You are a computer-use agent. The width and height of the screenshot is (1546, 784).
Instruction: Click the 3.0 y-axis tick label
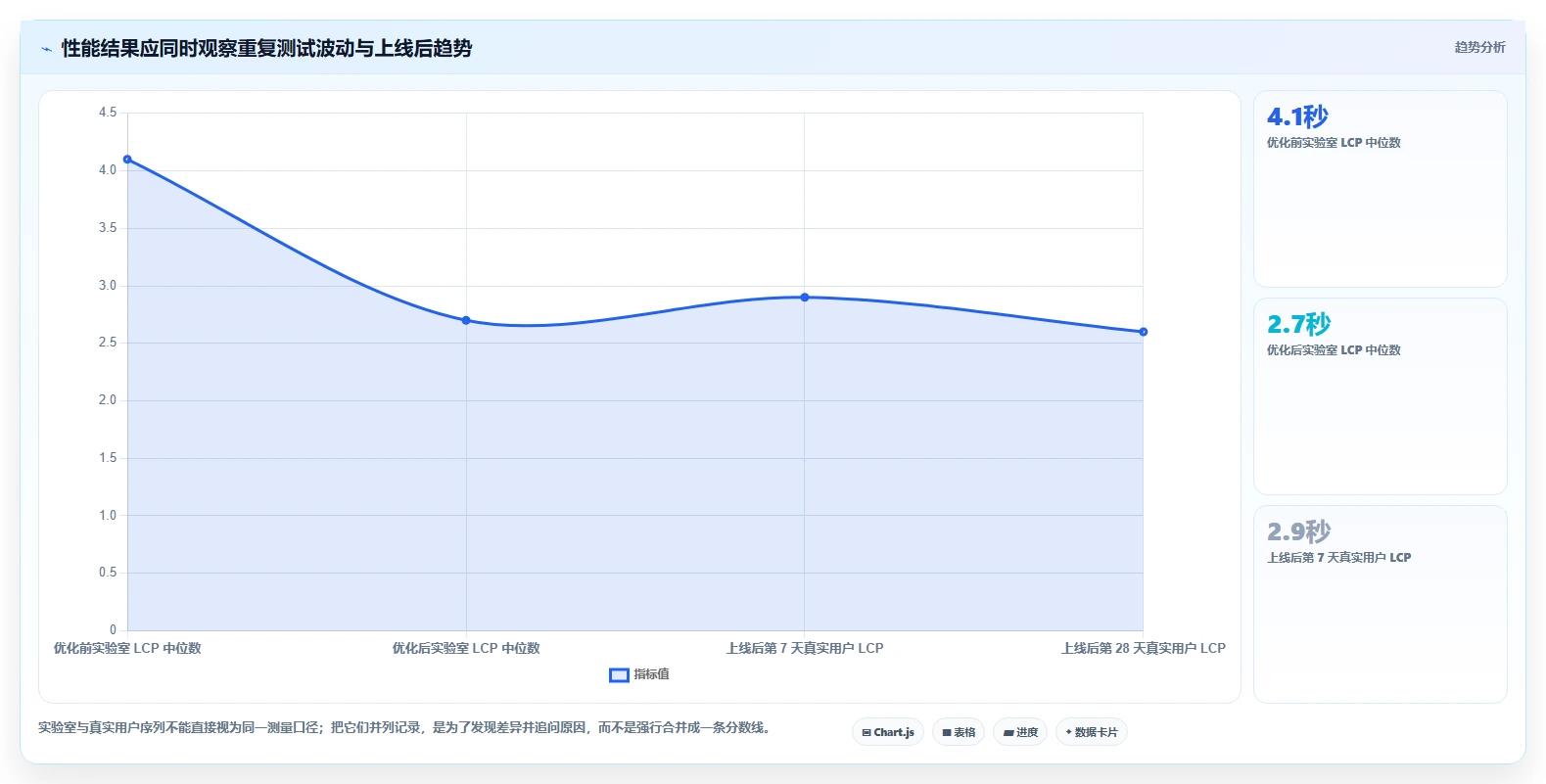108,286
